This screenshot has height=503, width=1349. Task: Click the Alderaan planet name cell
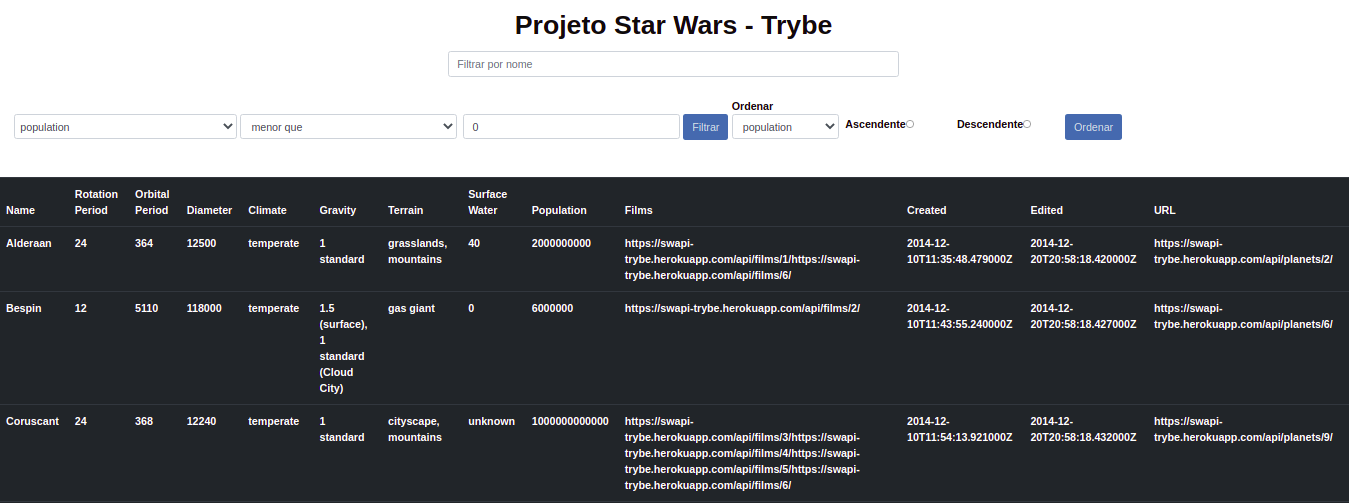tap(28, 243)
